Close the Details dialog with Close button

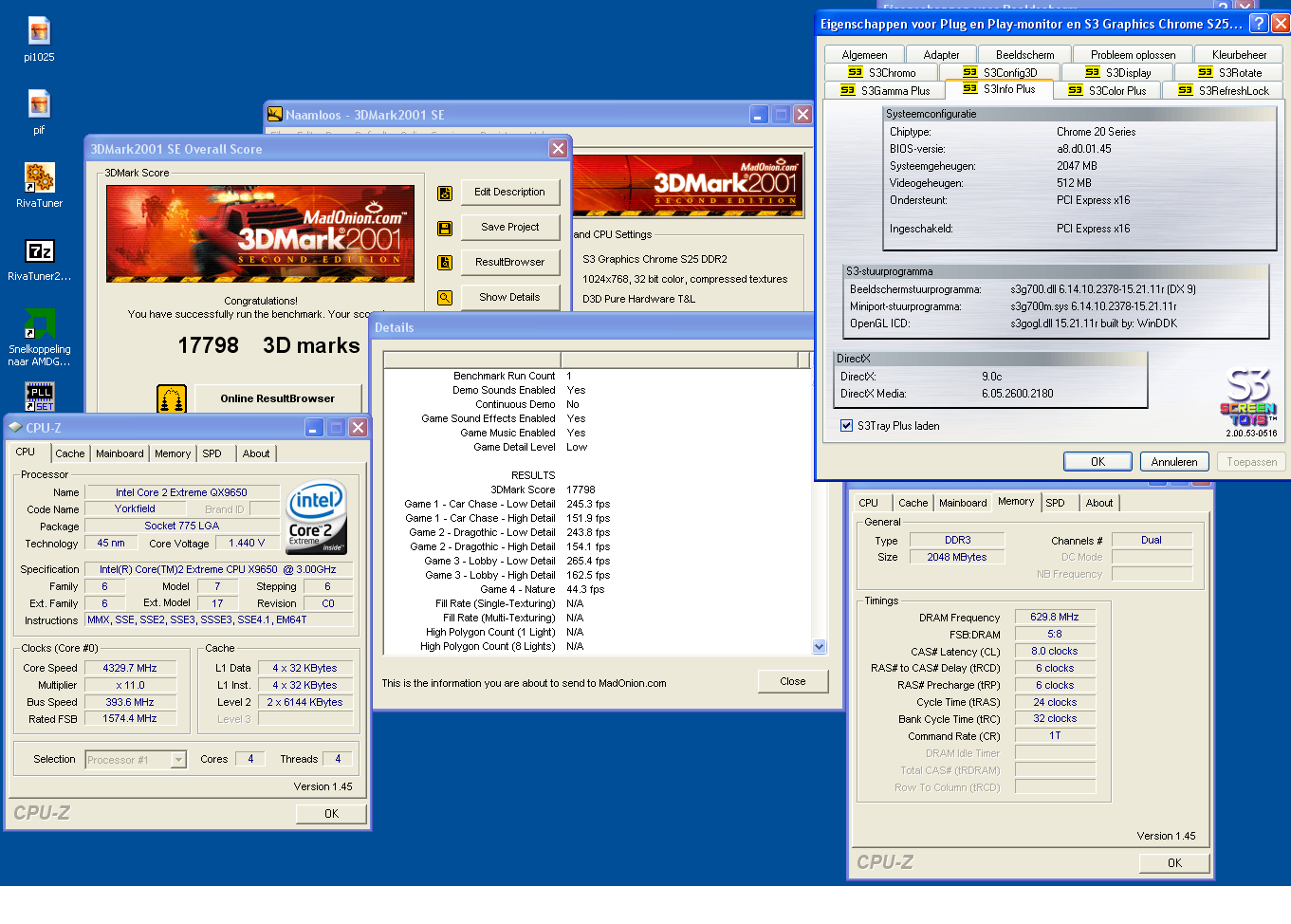click(793, 681)
